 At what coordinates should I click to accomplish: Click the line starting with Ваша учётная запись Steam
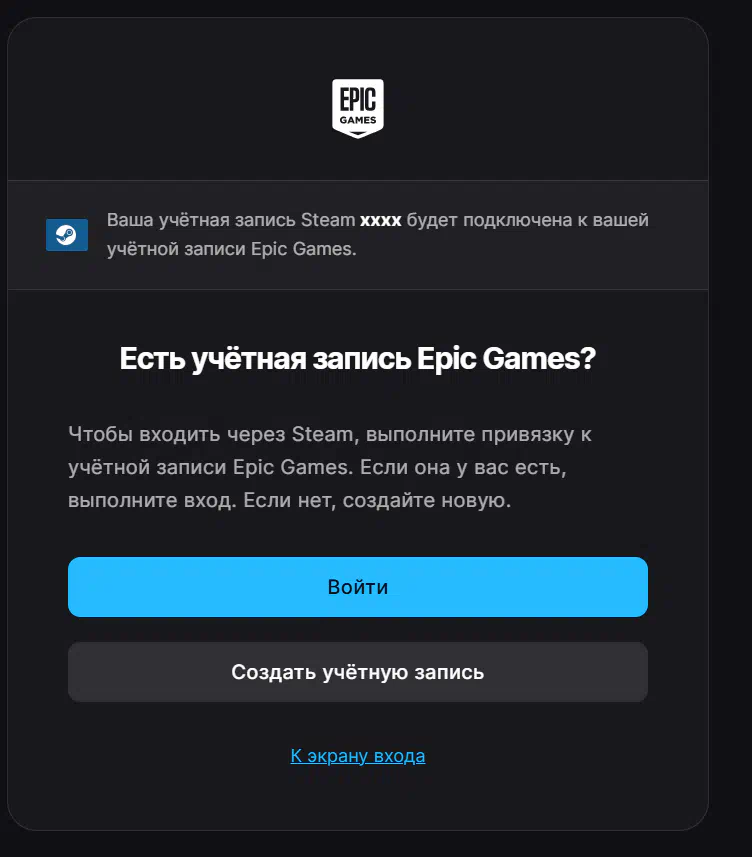coord(378,220)
